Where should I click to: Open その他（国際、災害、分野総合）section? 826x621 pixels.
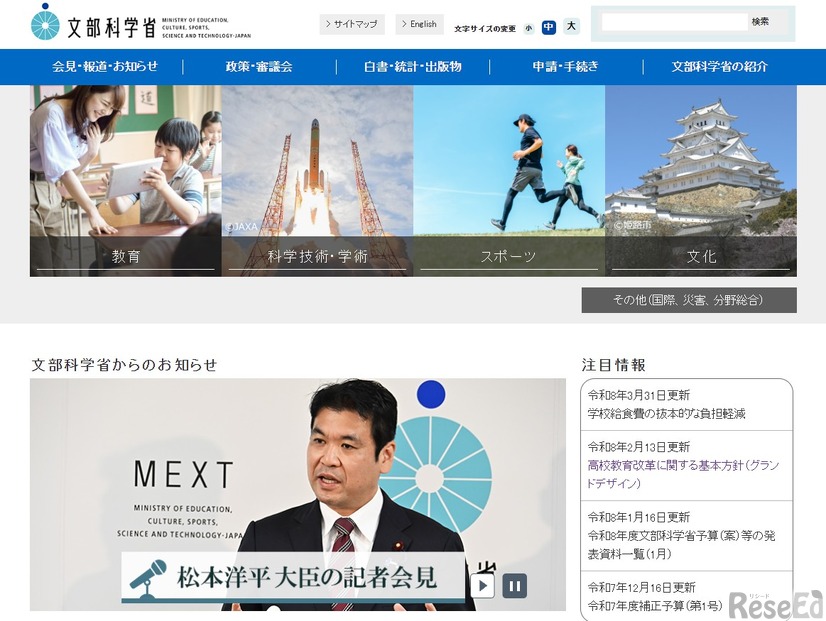[x=688, y=299]
